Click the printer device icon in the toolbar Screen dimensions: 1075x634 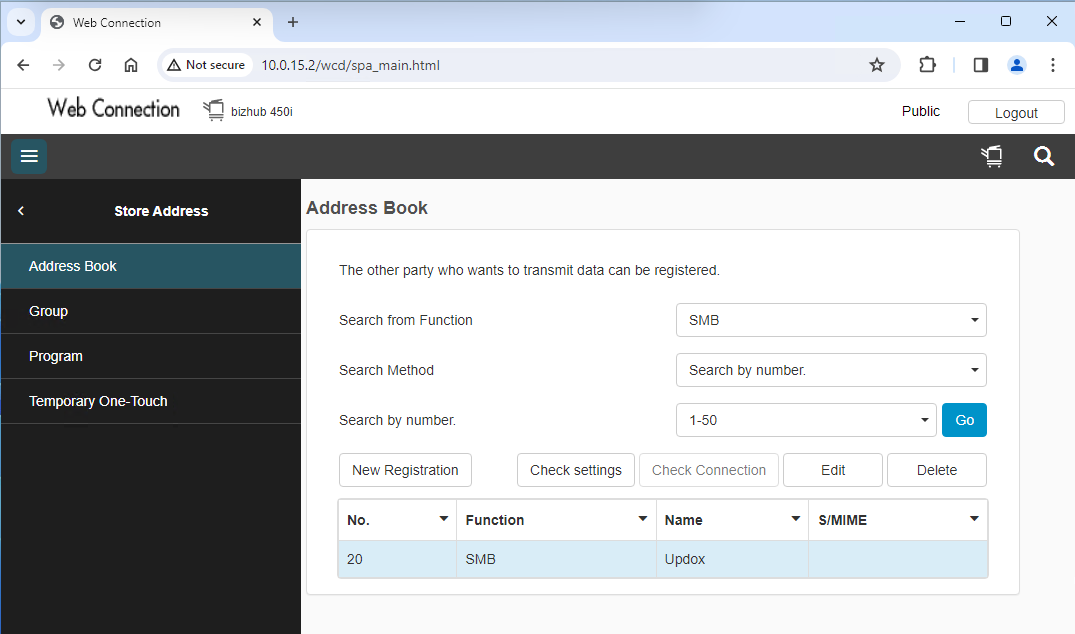991,156
